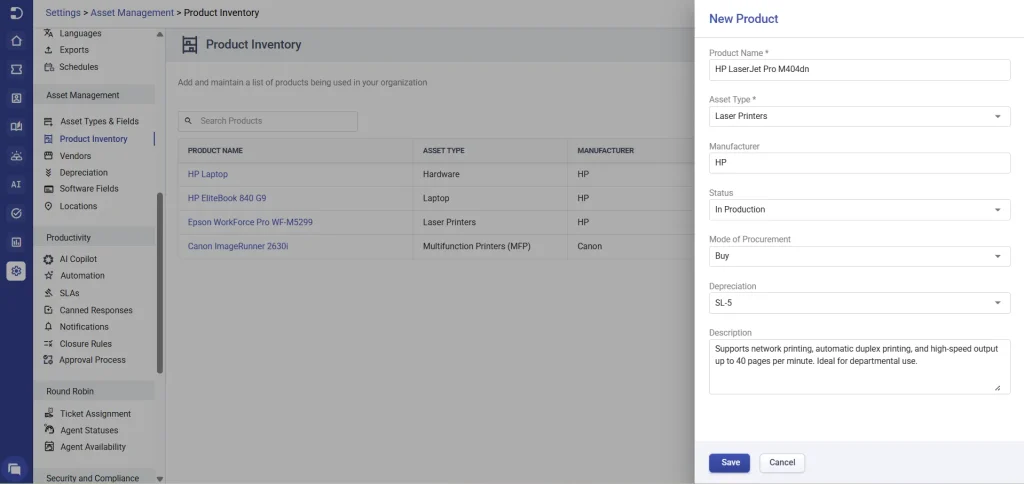Click the Automation icon in sidebar
Screen dimensions: 1024x484
coord(48,276)
